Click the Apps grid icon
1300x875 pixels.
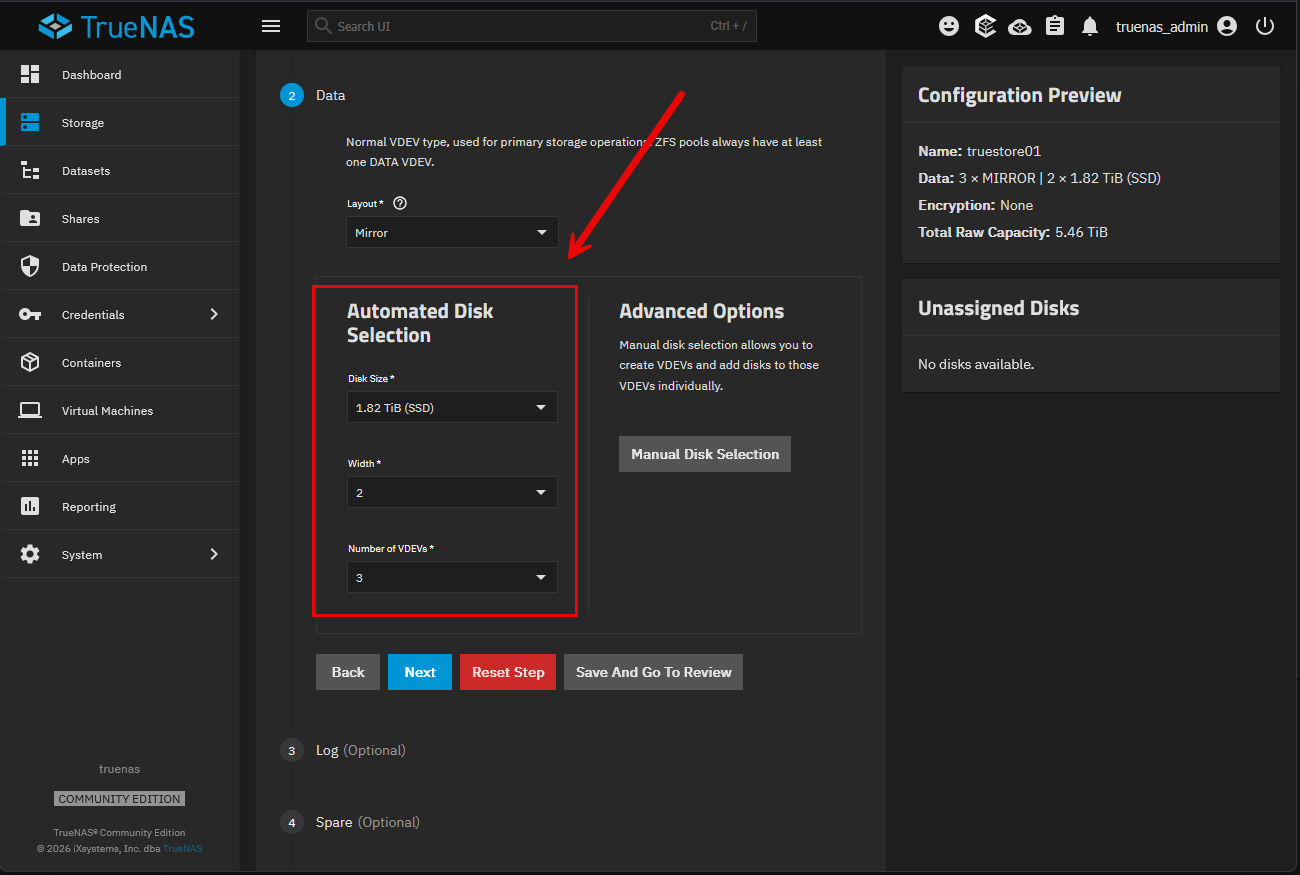pyautogui.click(x=30, y=458)
